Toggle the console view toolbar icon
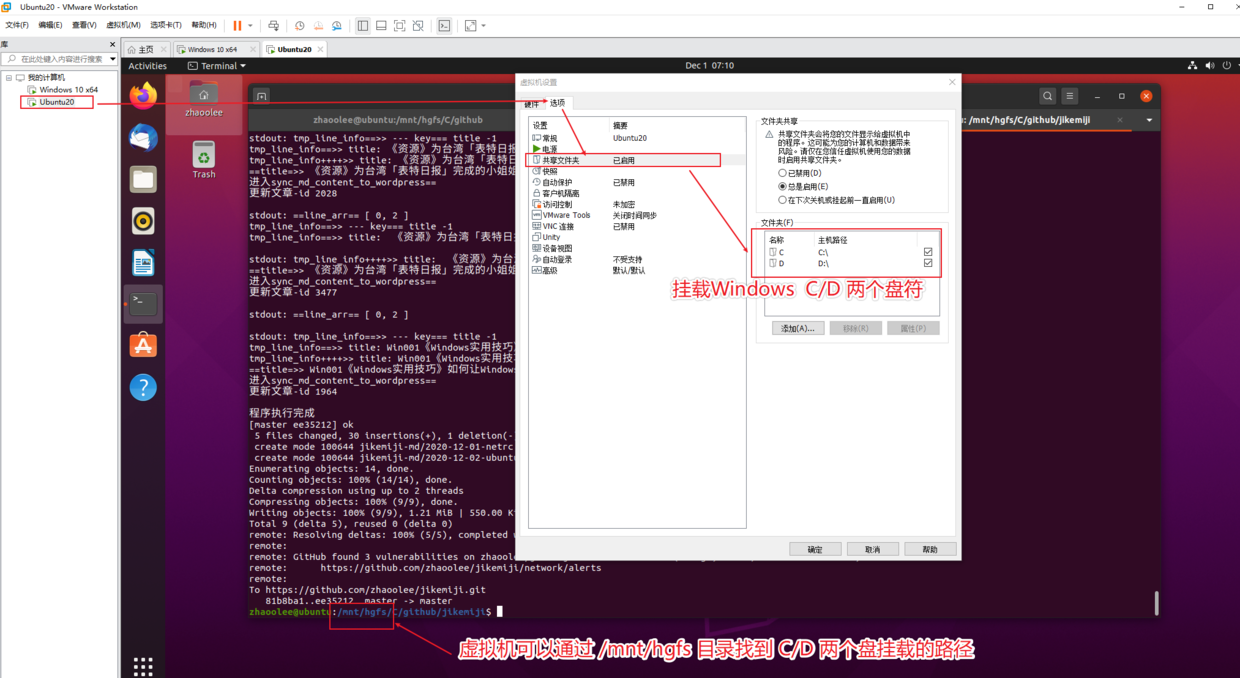 tap(444, 25)
